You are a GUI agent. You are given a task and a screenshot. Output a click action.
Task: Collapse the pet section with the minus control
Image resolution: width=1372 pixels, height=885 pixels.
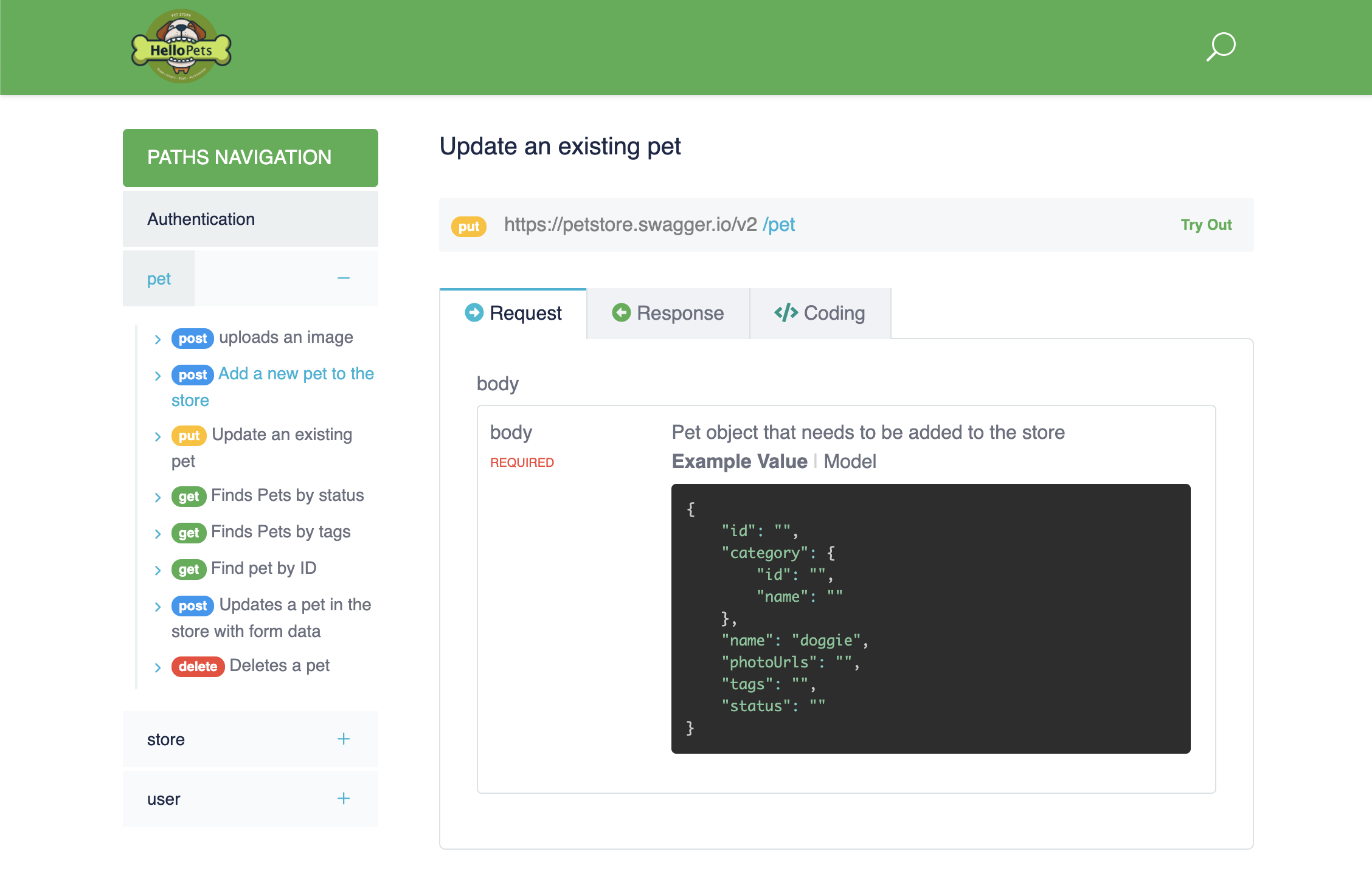pos(344,278)
